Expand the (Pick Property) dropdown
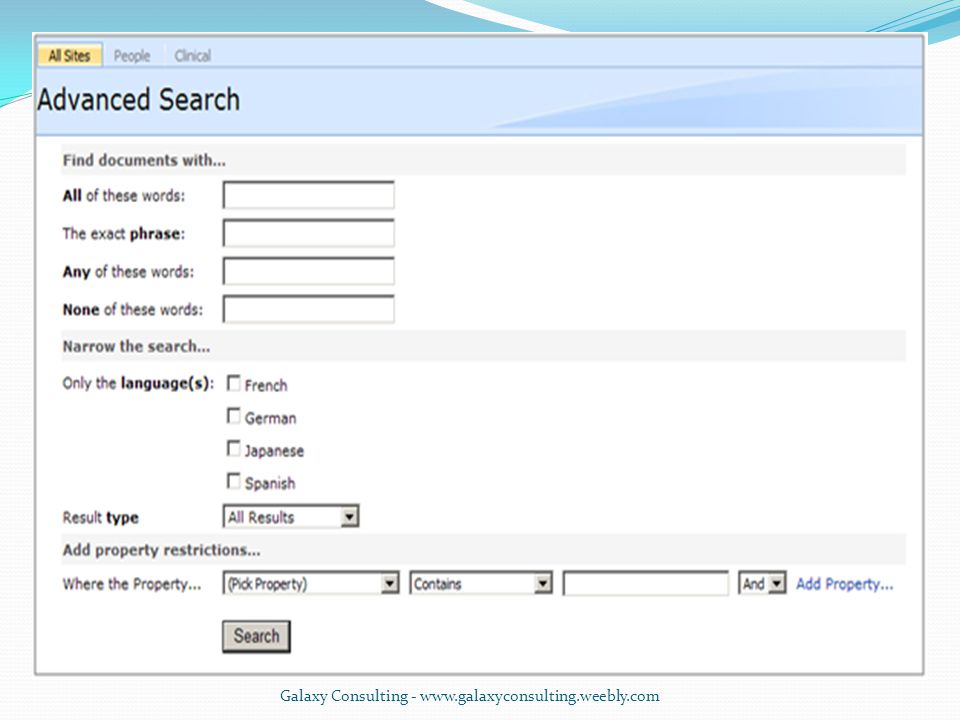Image resolution: width=960 pixels, height=720 pixels. pos(311,583)
